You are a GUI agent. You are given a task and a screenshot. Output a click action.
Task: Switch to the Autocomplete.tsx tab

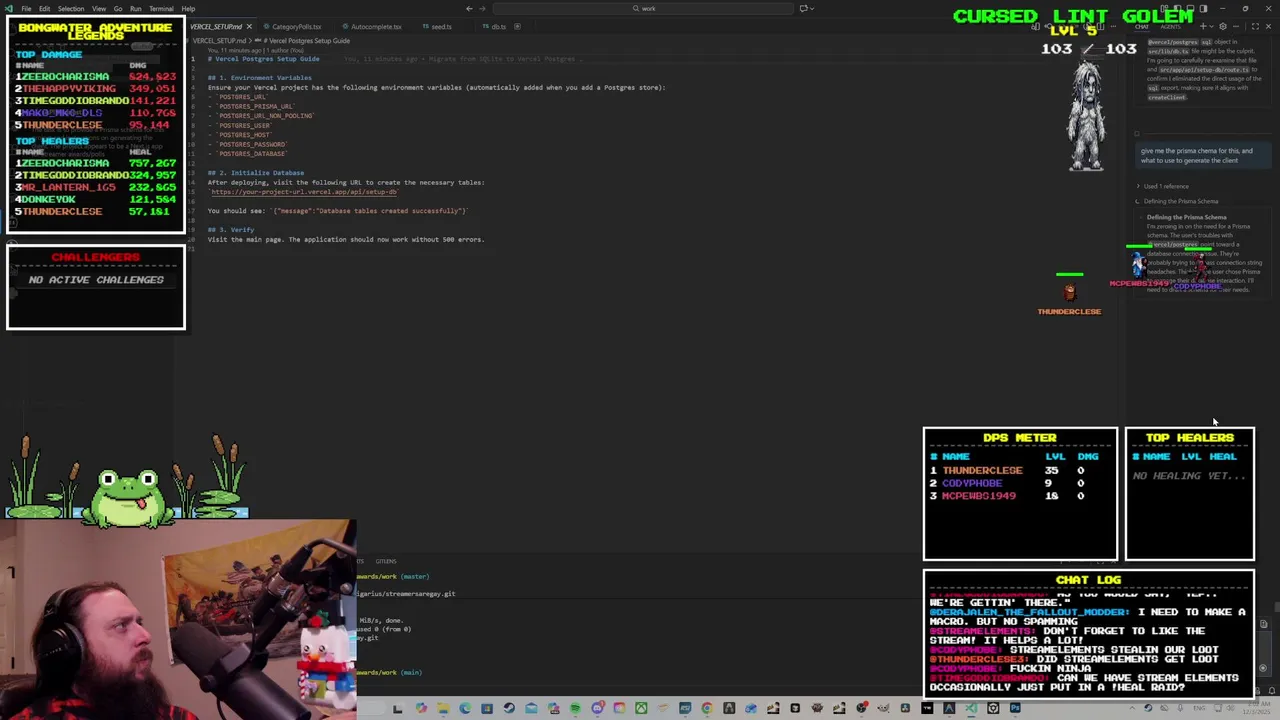tap(376, 27)
